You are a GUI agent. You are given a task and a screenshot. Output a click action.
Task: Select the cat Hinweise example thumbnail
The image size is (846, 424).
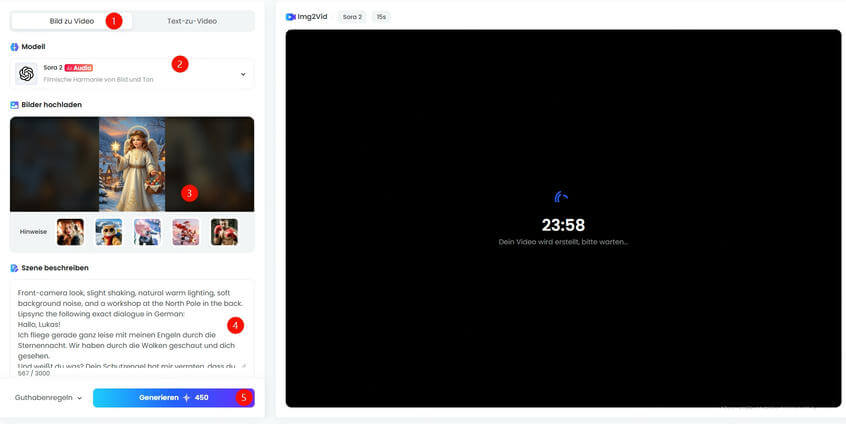[109, 232]
